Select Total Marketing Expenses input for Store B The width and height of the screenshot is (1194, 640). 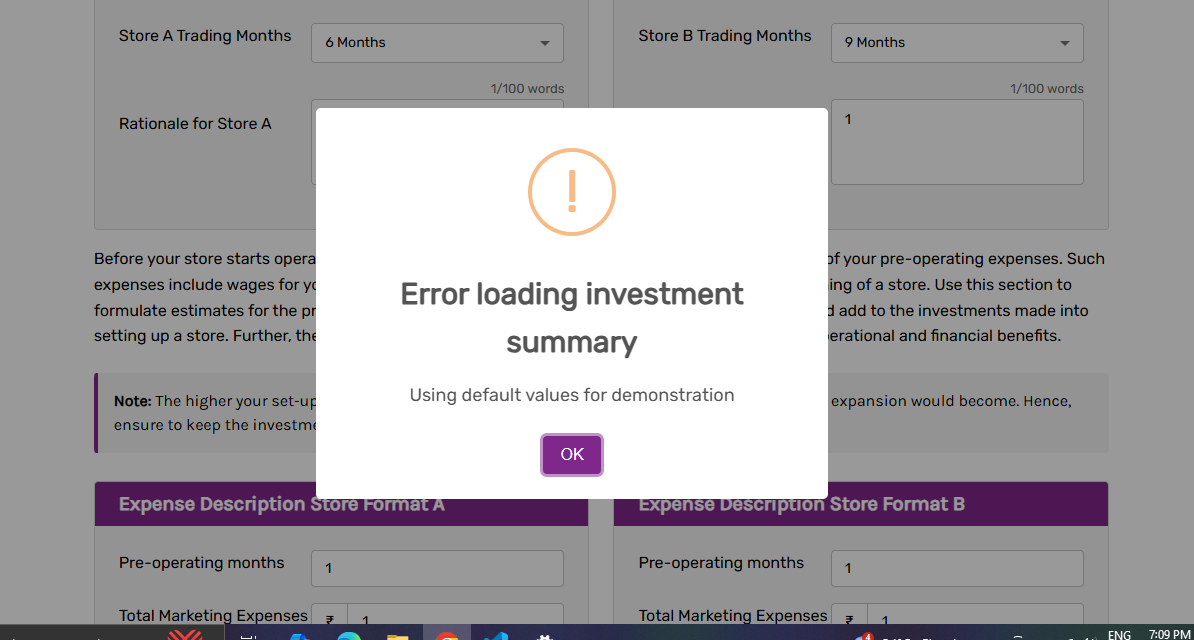974,619
